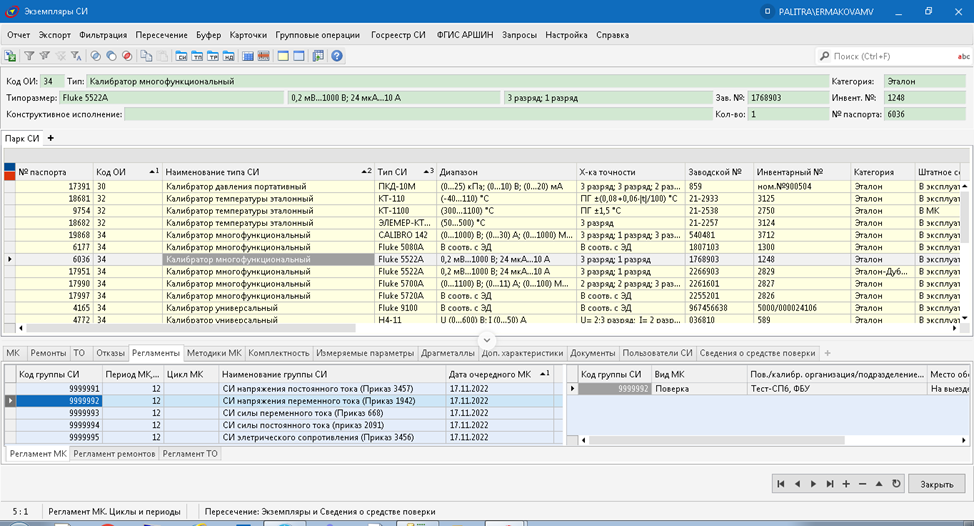Open the ТП folder card icon
This screenshot has width=974, height=526.
[x=197, y=56]
